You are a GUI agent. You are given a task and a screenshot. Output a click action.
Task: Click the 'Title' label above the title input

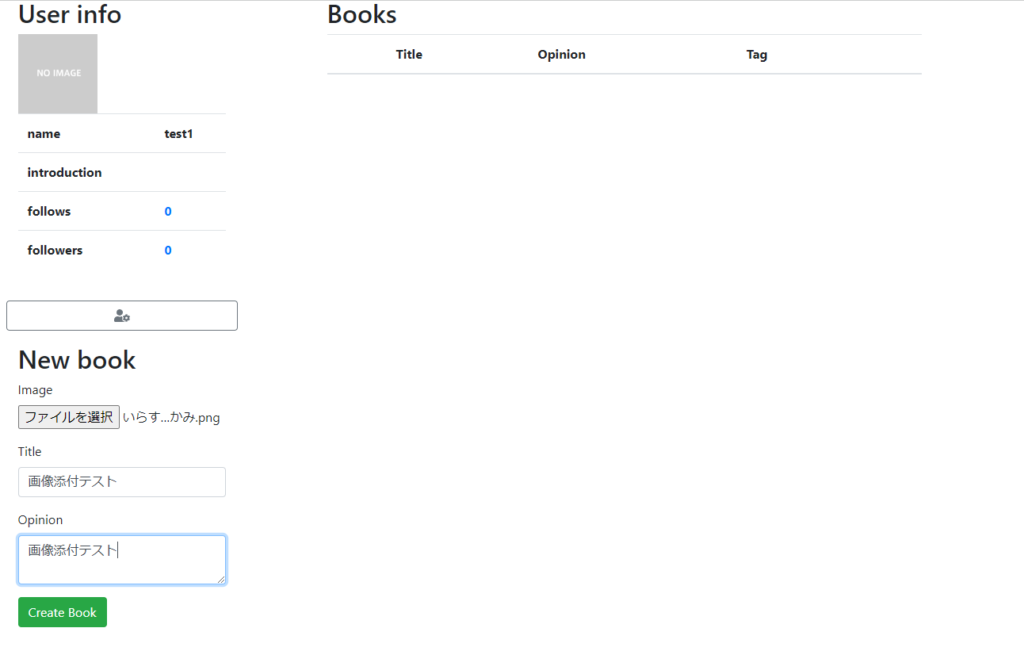pos(29,452)
